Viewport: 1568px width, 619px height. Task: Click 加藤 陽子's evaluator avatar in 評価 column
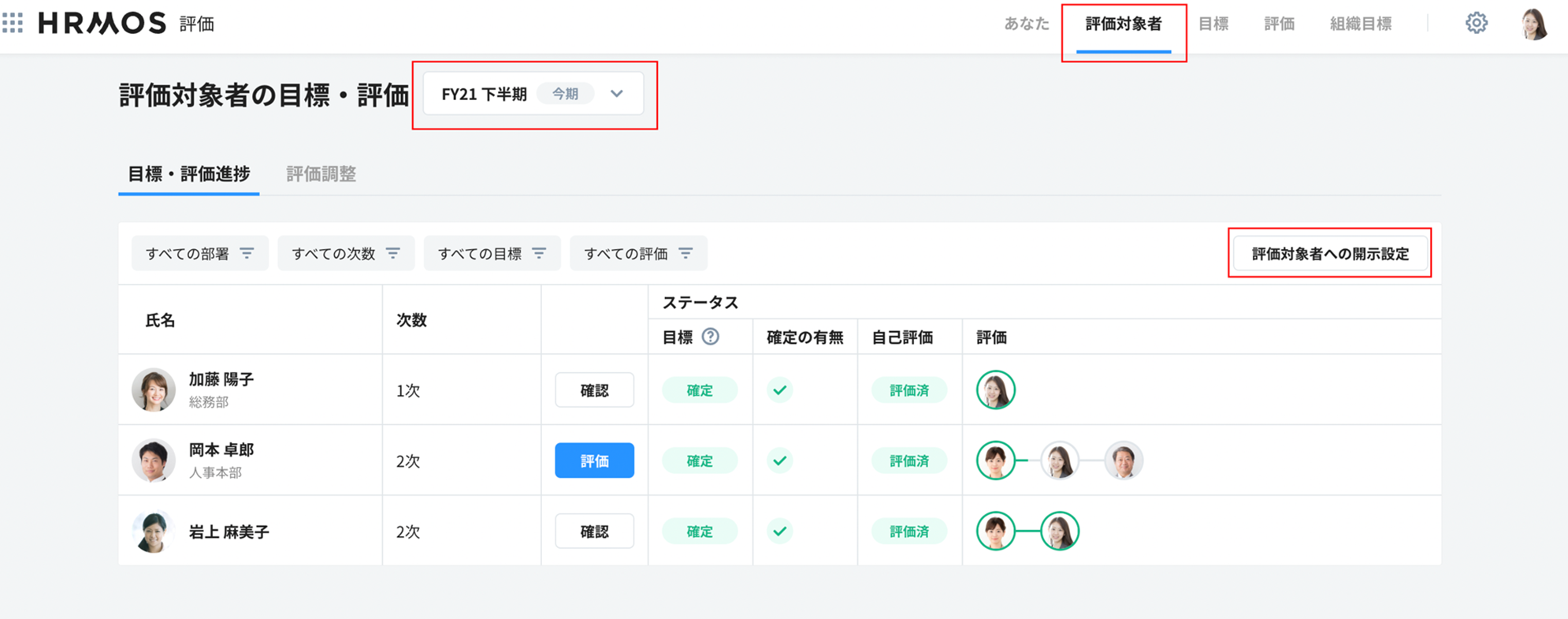[x=995, y=390]
